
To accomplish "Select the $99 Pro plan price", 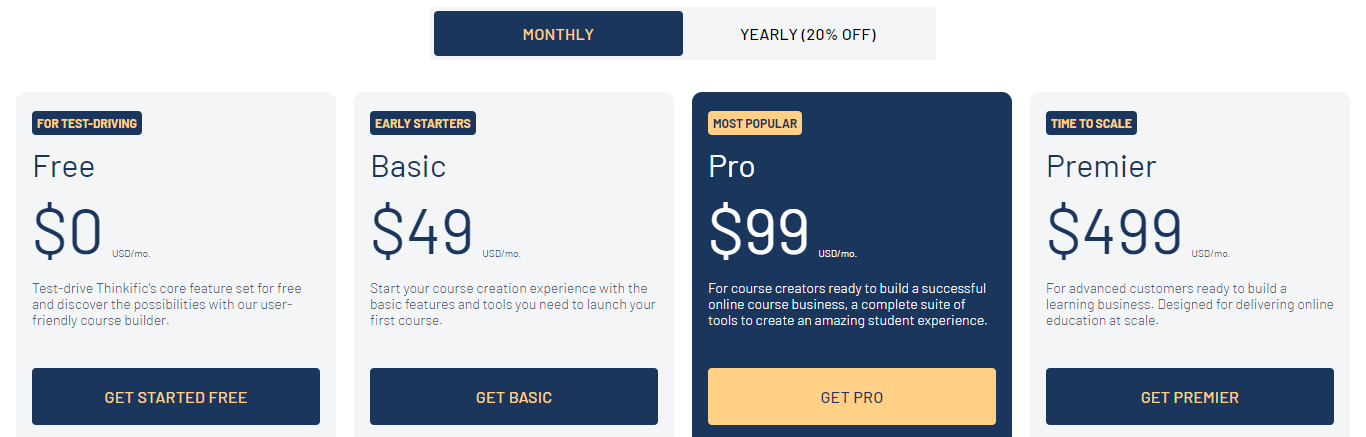I will (759, 232).
